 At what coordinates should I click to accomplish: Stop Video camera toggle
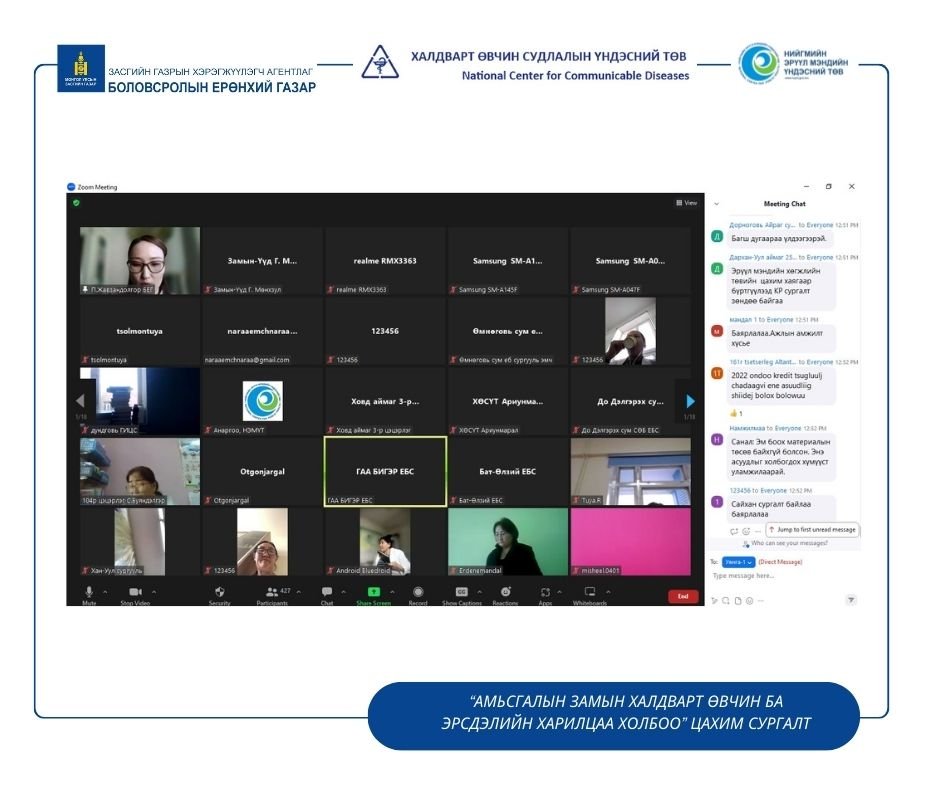pyautogui.click(x=135, y=593)
